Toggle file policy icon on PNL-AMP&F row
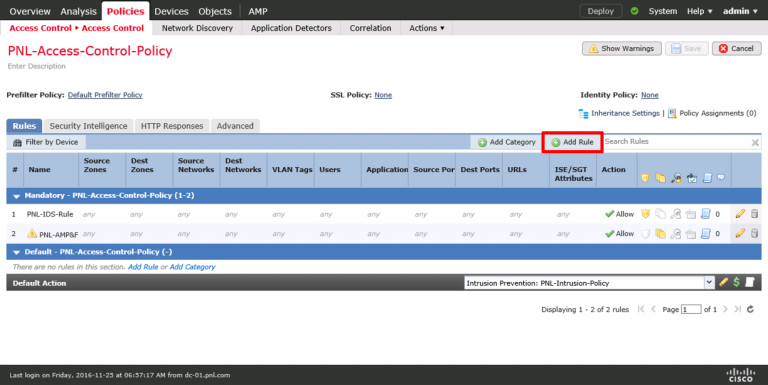This screenshot has height=385, width=768. [x=660, y=233]
